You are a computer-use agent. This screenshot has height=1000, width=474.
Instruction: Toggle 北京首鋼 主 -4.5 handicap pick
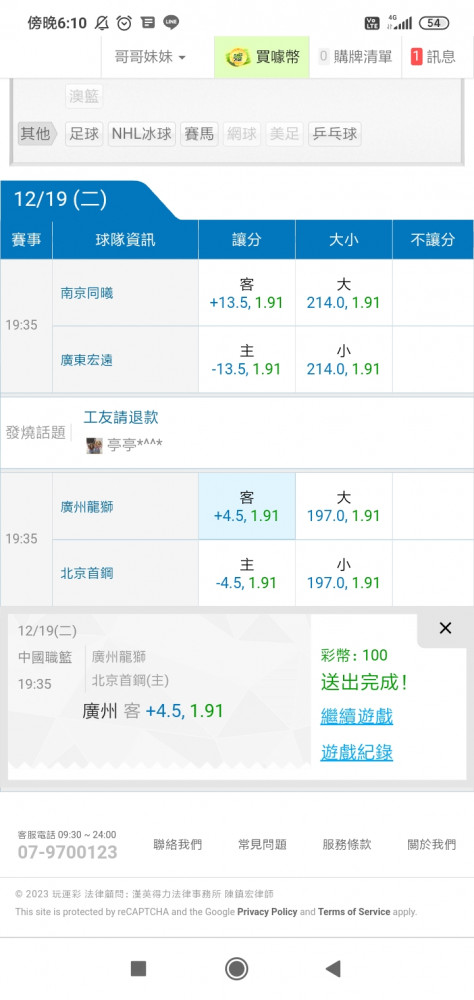pos(247,573)
